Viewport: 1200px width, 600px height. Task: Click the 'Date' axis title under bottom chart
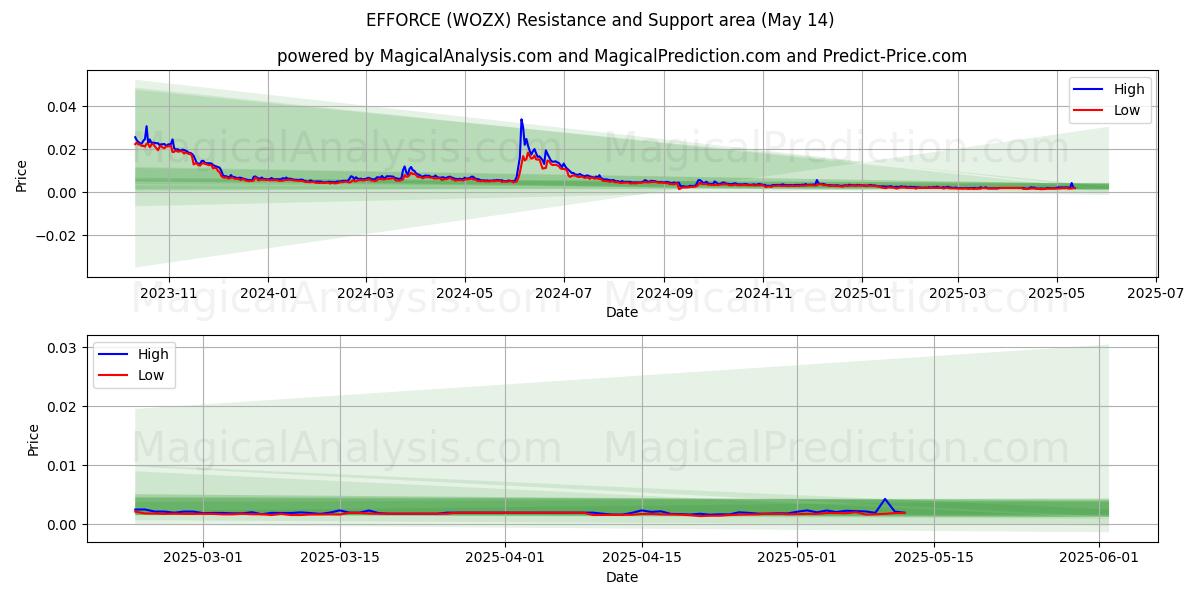(x=622, y=578)
